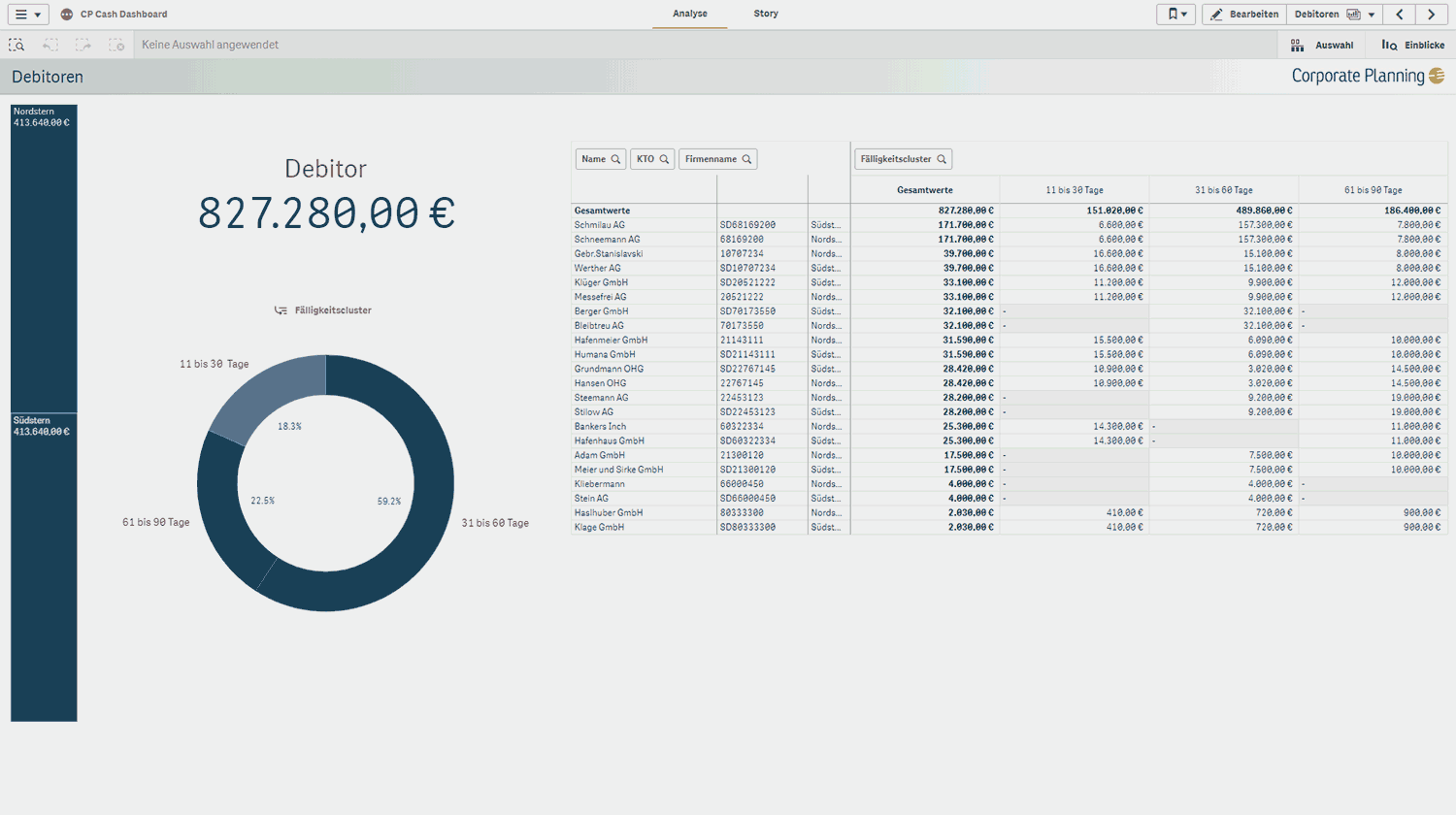This screenshot has width=1456, height=815.
Task: Select Bankers Inch in the table
Action: click(600, 427)
